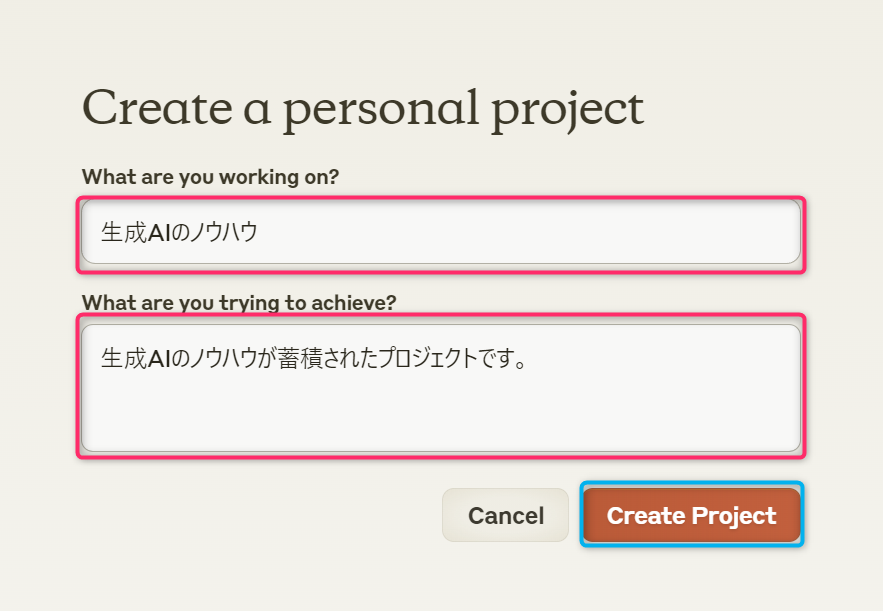The image size is (883, 611).
Task: Click the text 生成AIのノウハウ in the name field
Action: pos(180,232)
